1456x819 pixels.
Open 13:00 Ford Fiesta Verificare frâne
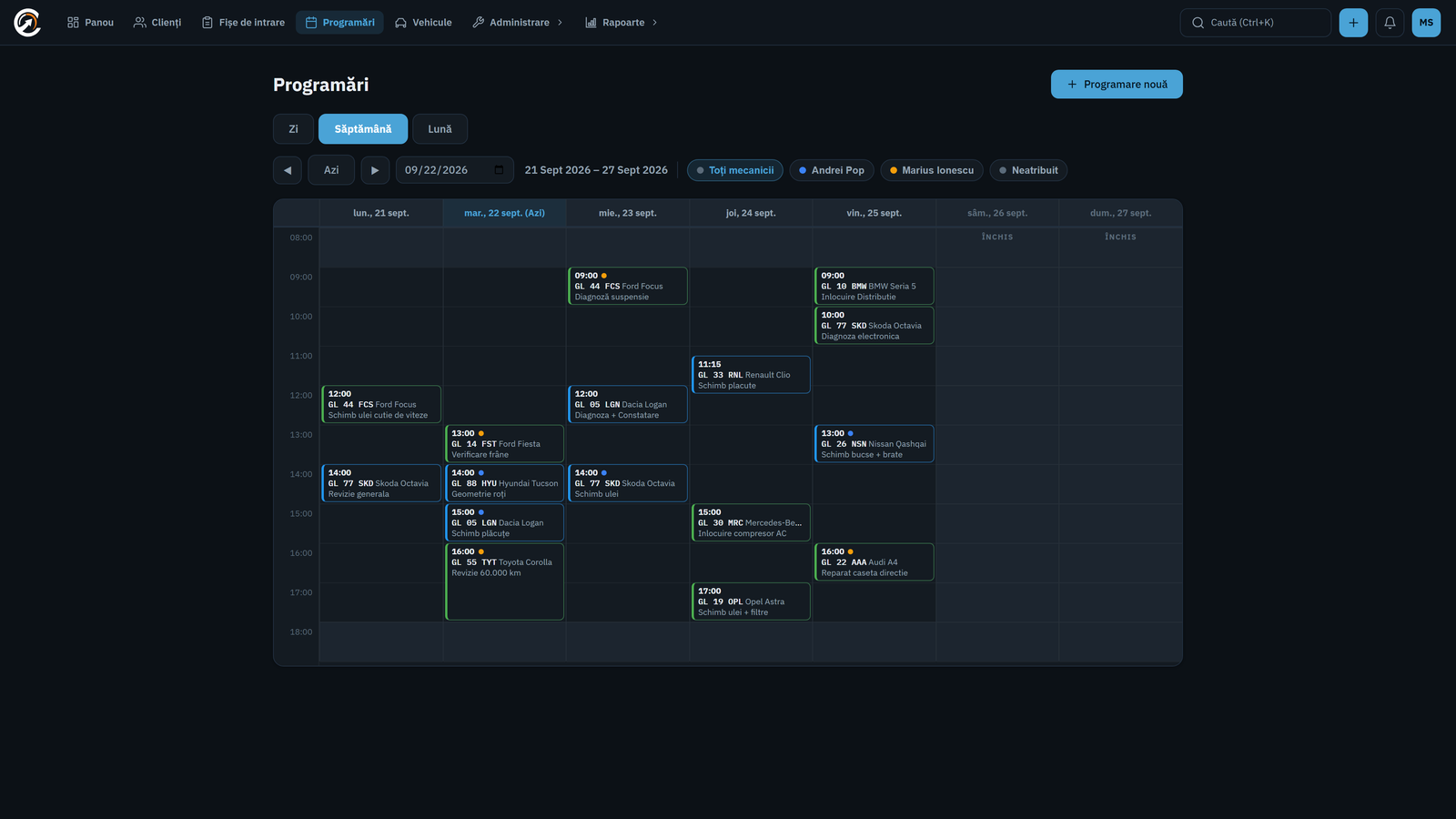coord(504,444)
